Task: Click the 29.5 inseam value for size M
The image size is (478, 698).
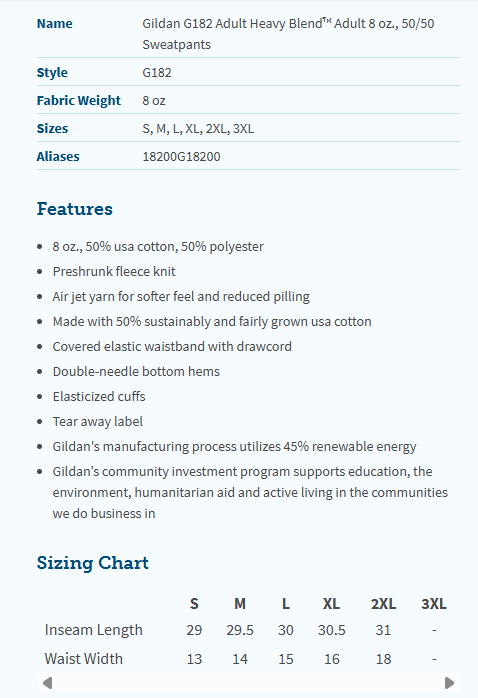Action: point(240,630)
